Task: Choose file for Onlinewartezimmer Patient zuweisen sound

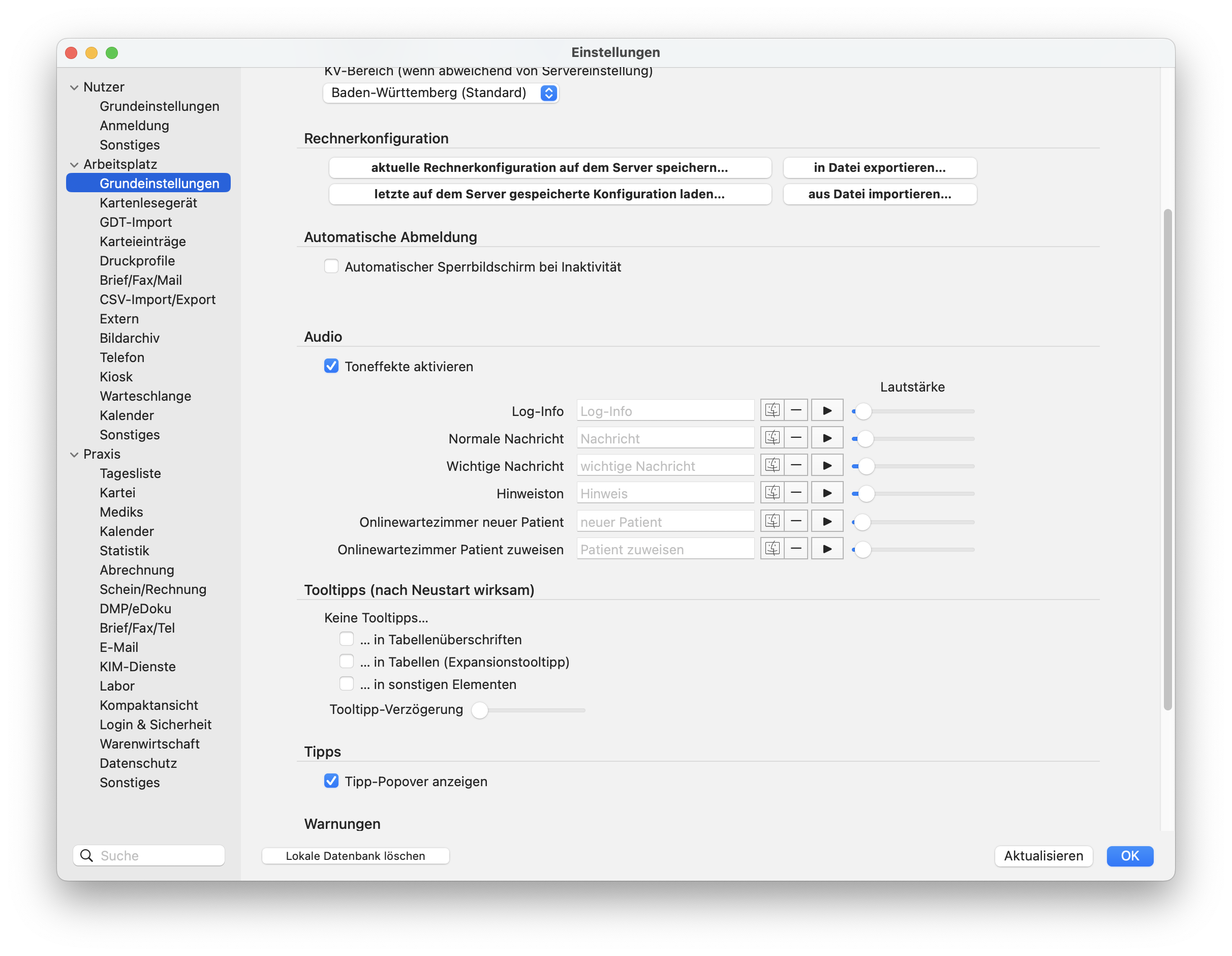Action: [772, 549]
